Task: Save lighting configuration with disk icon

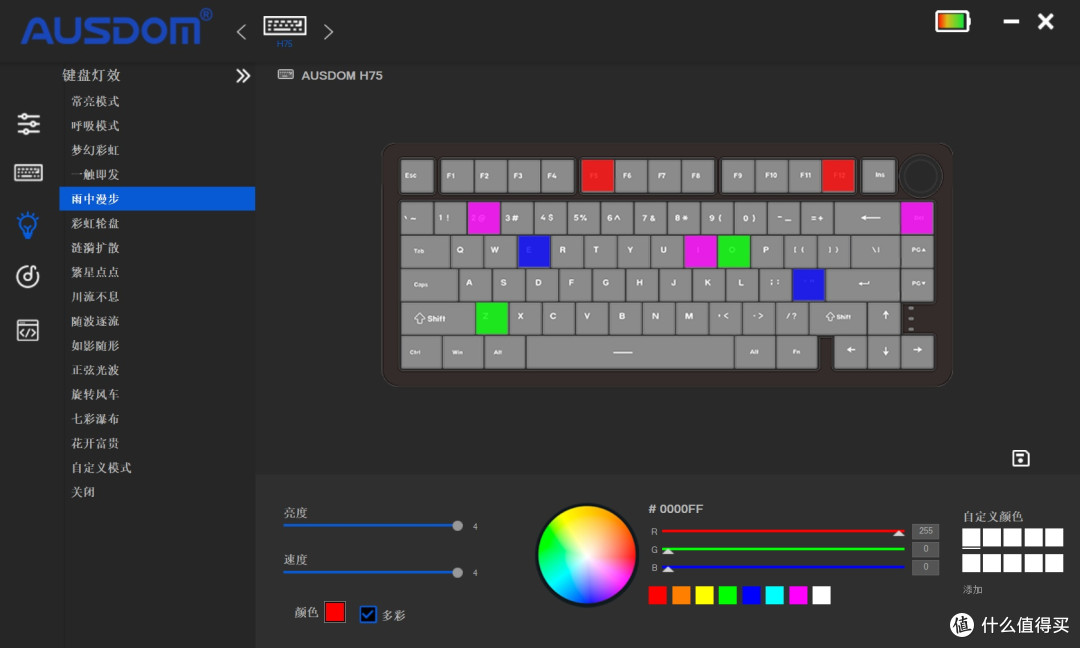Action: point(1021,458)
